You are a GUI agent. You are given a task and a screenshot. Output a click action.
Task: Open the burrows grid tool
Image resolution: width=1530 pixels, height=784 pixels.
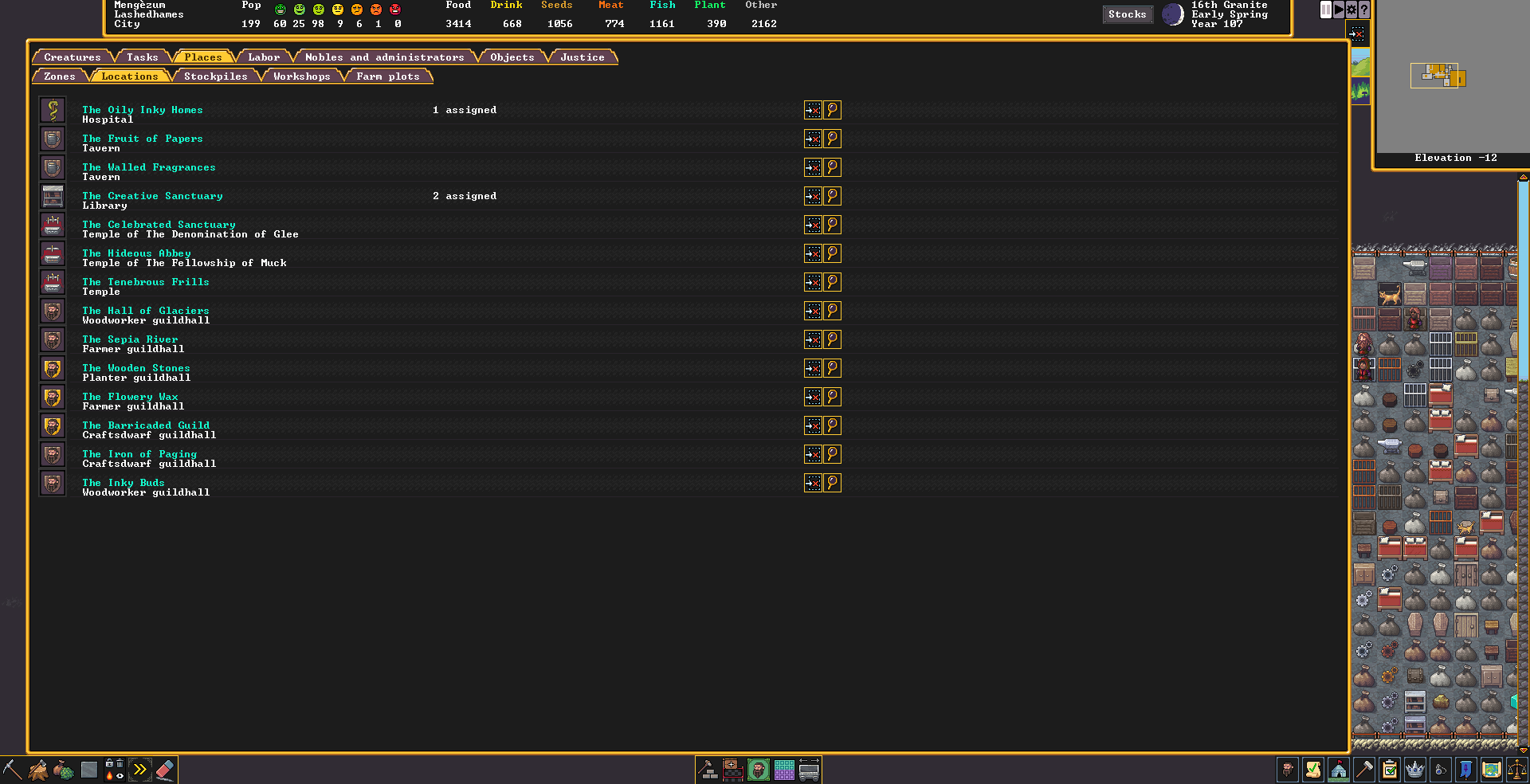point(784,770)
